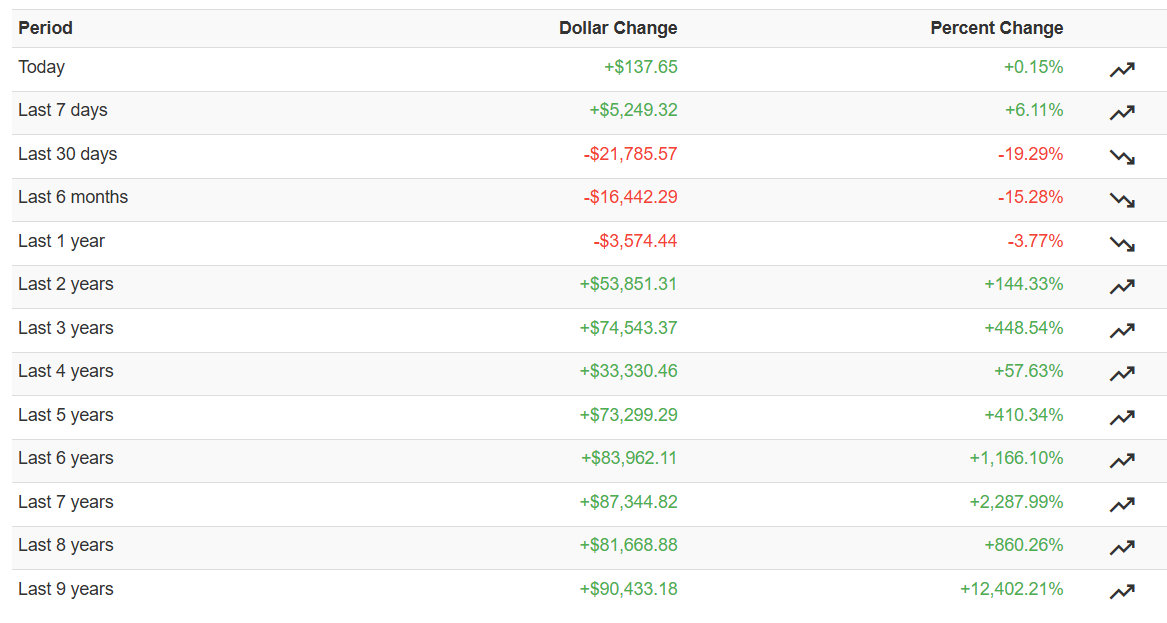Click the trend-down icon for Last 6 months
1167x623 pixels.
point(1122,199)
